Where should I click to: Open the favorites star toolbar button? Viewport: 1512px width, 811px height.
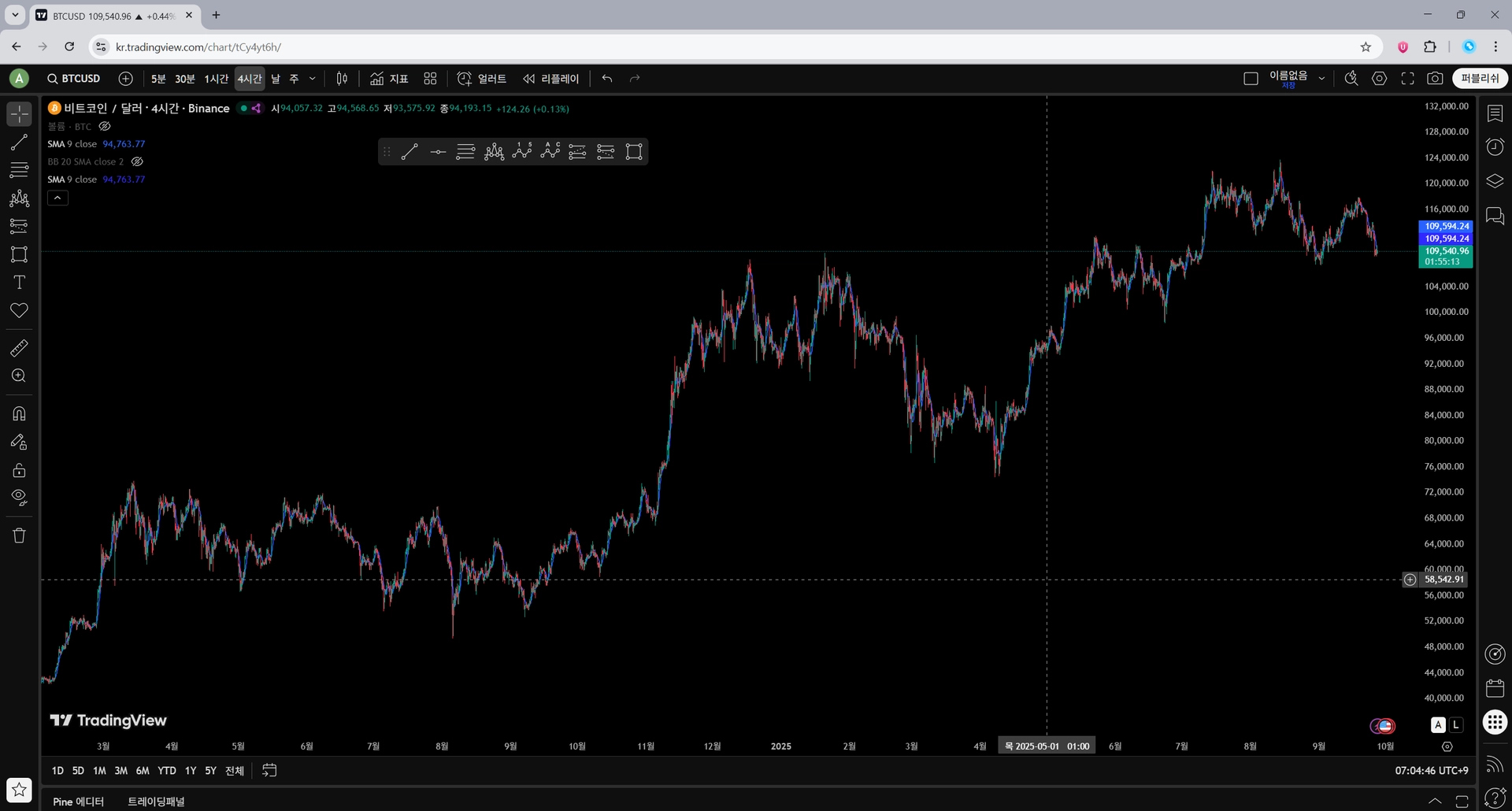point(19,790)
